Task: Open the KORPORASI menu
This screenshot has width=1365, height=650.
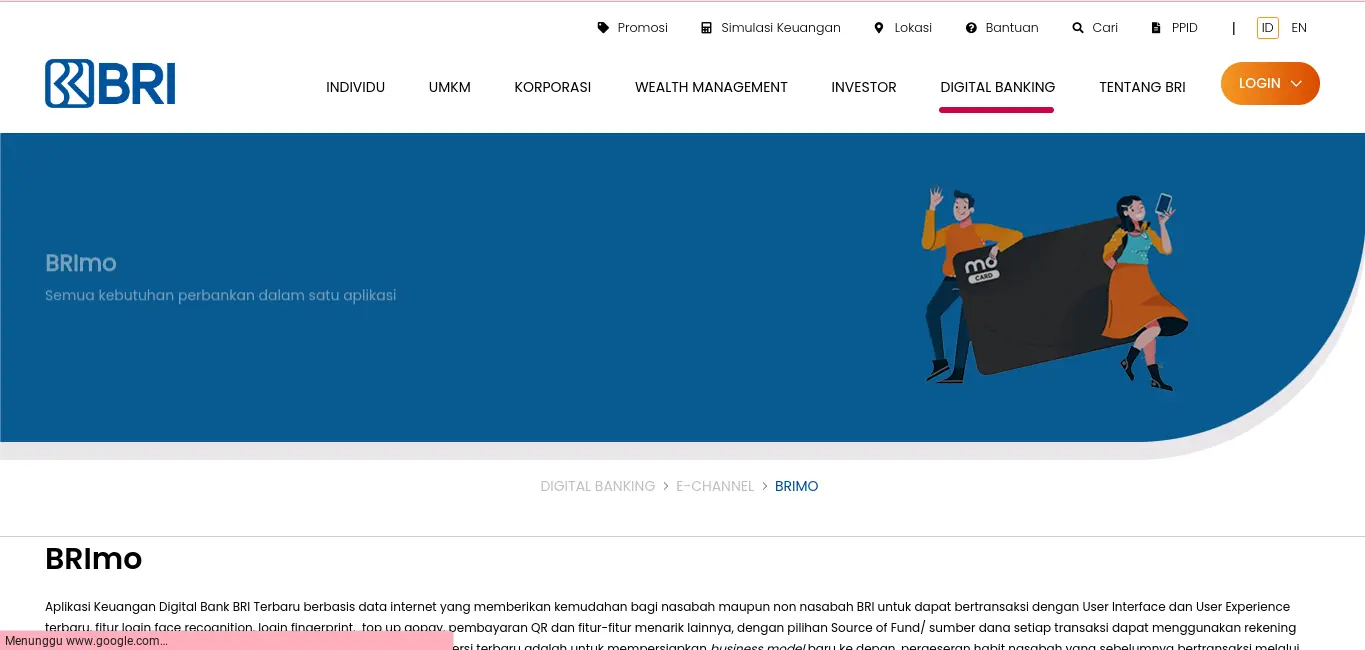Action: [553, 87]
